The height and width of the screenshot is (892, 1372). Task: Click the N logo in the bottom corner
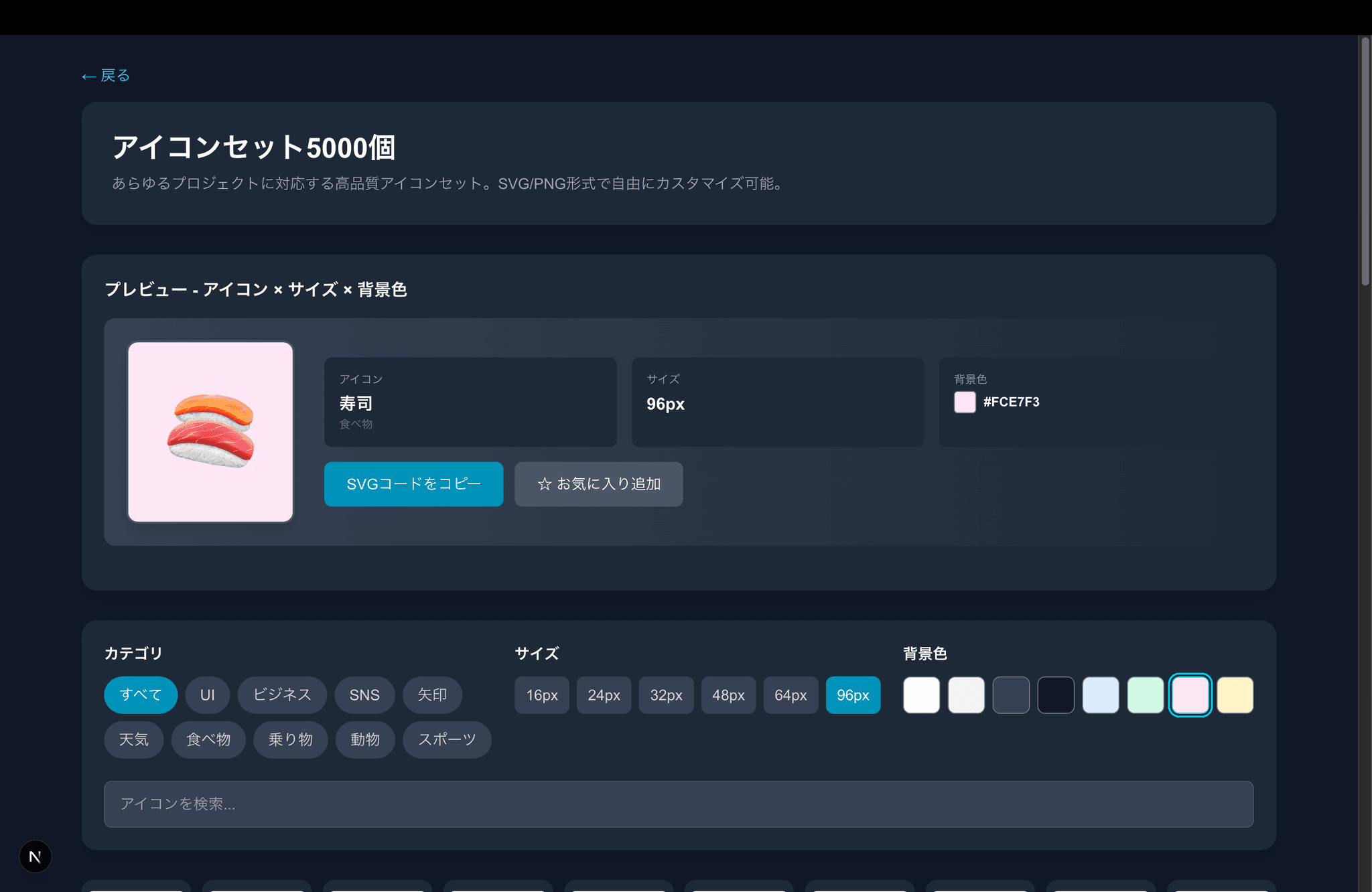point(35,856)
